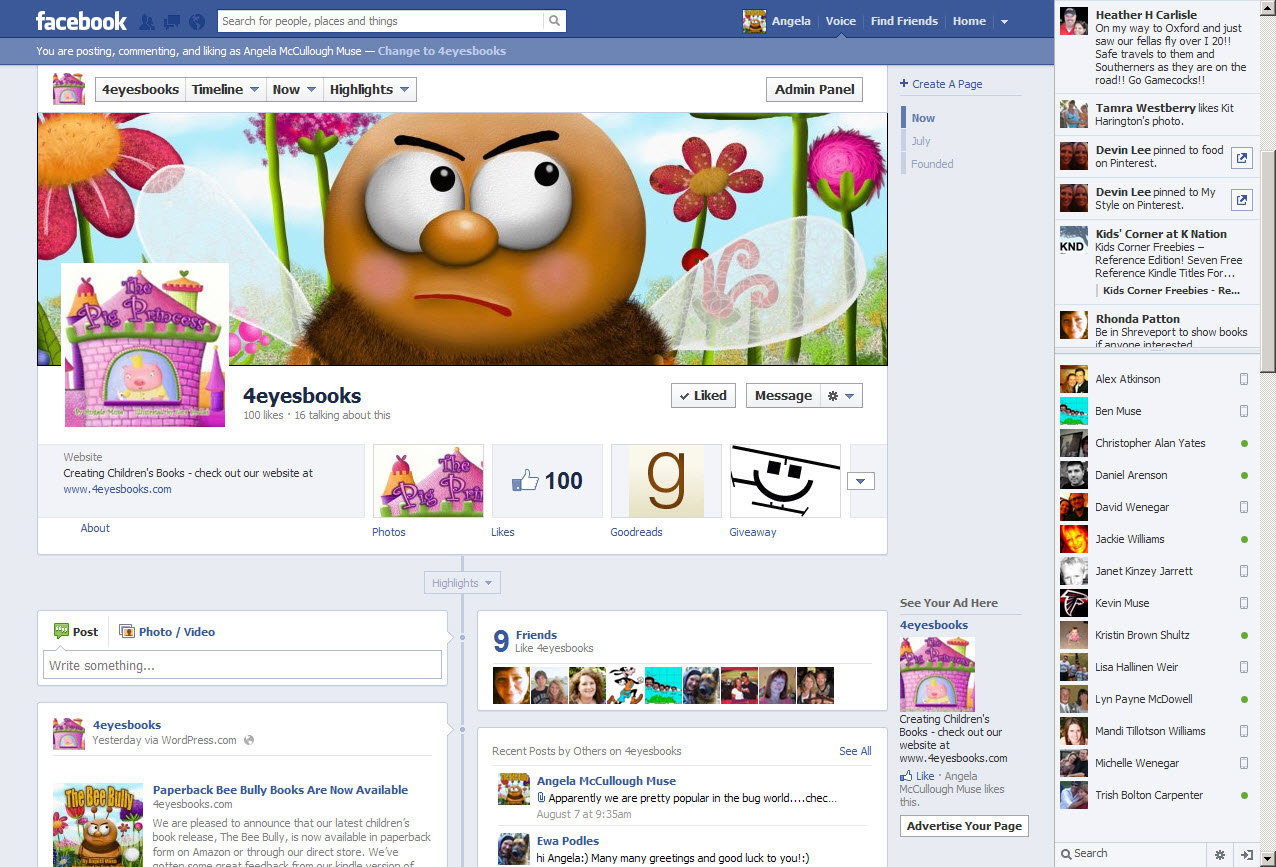Click the Write something text field
The width and height of the screenshot is (1276, 867).
click(x=242, y=666)
